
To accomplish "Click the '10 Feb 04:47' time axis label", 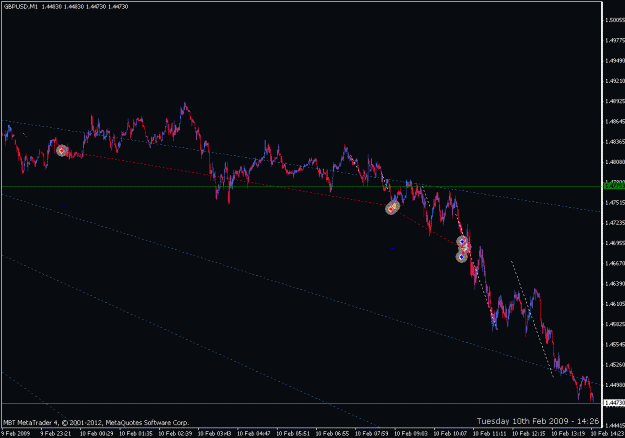I will coord(254,434).
